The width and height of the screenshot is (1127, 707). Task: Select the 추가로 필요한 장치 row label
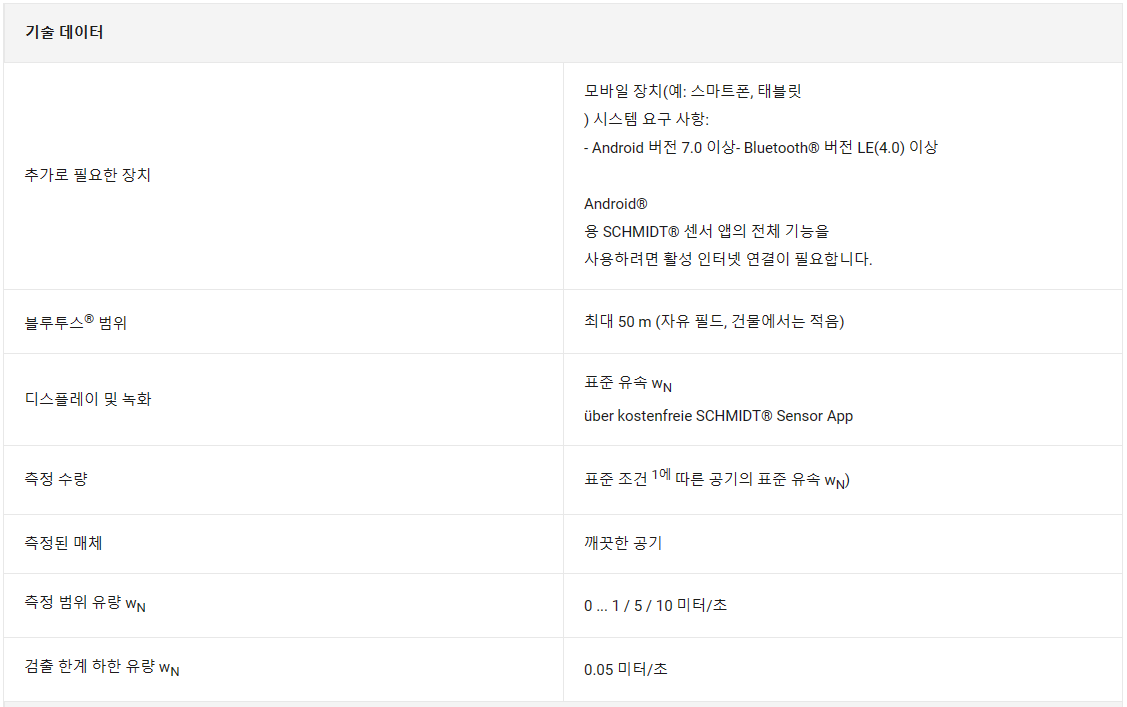click(88, 175)
